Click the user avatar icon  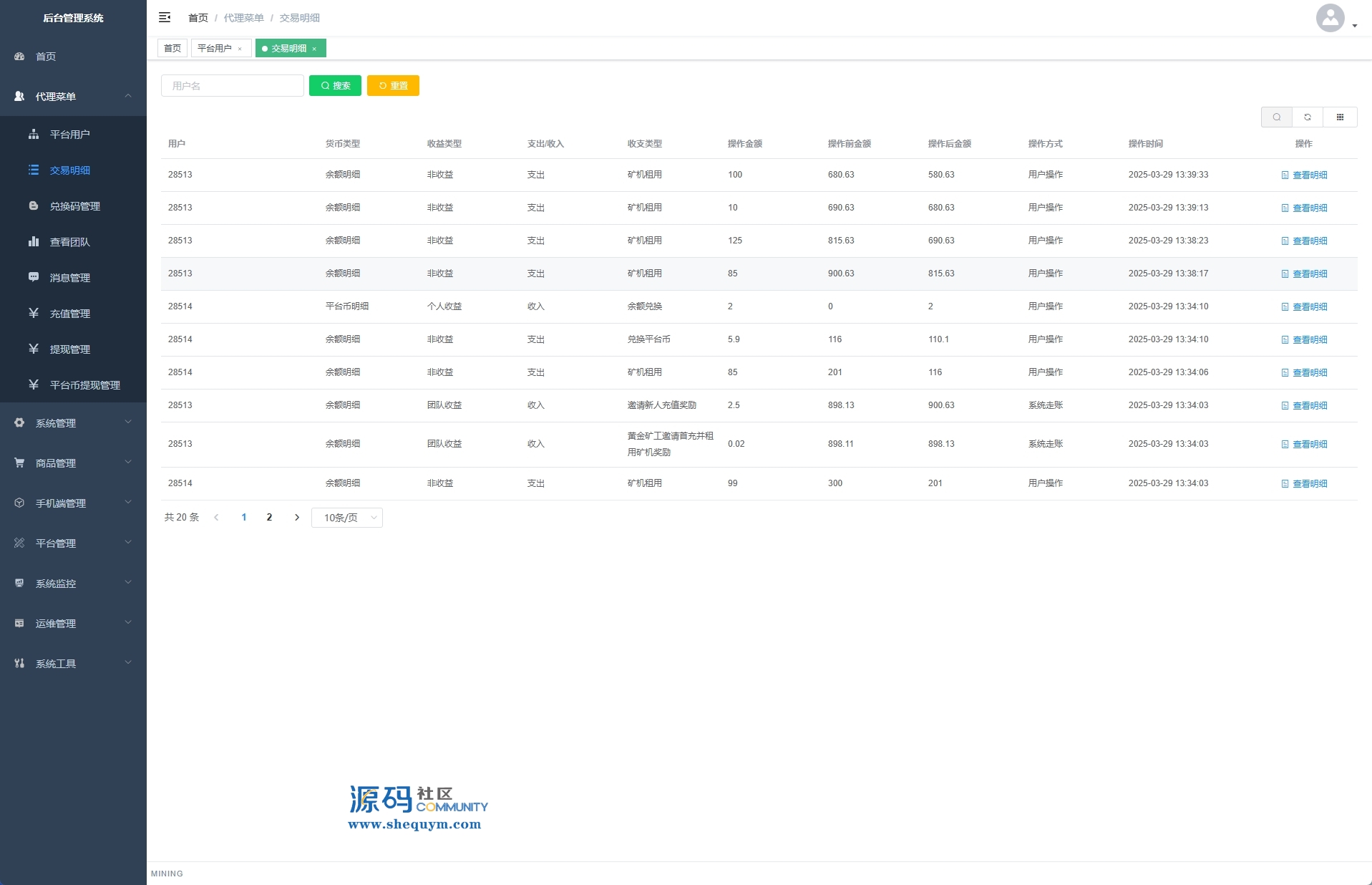pos(1330,18)
